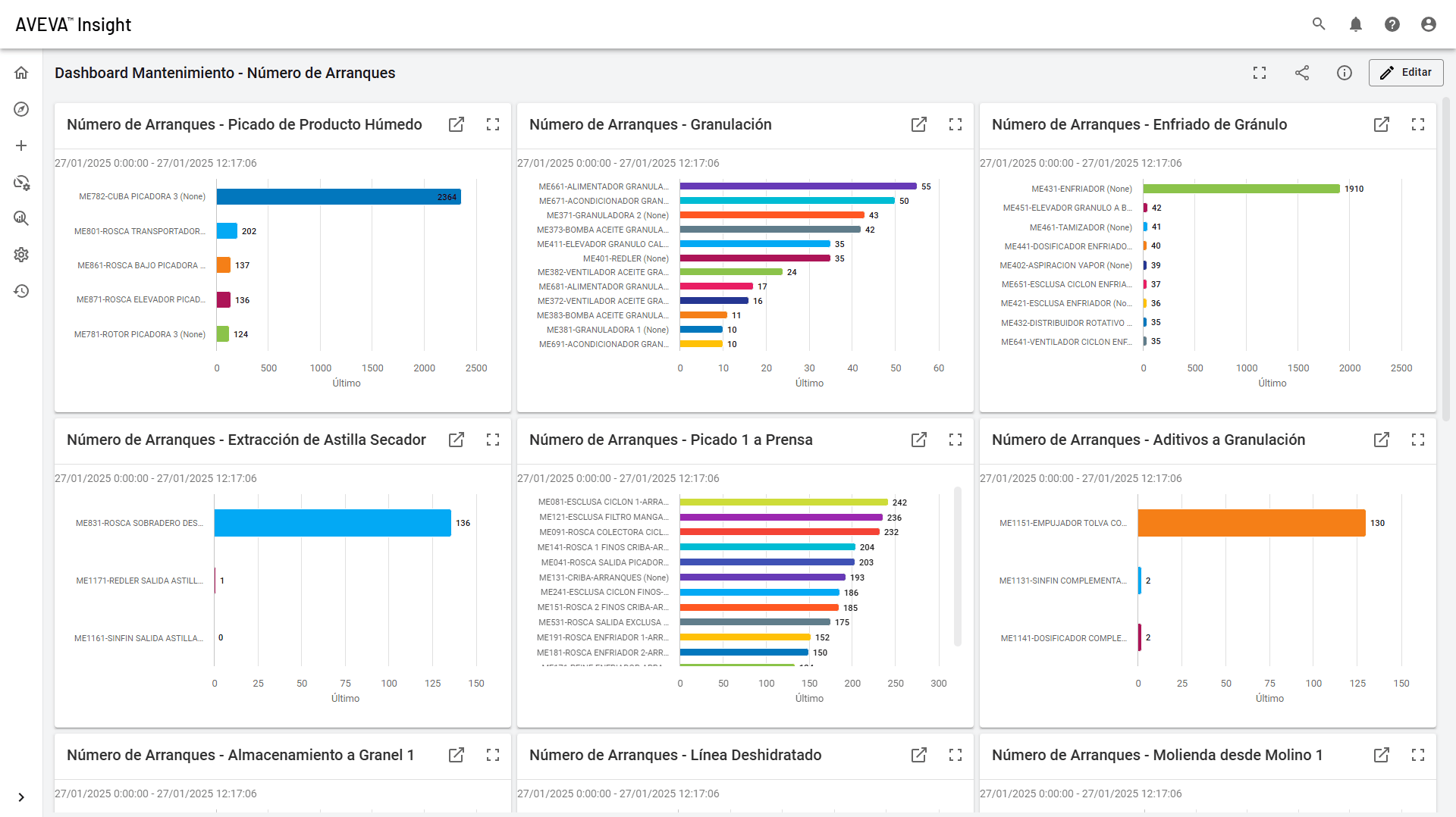
Task: Open the notifications bell
Action: click(1356, 24)
